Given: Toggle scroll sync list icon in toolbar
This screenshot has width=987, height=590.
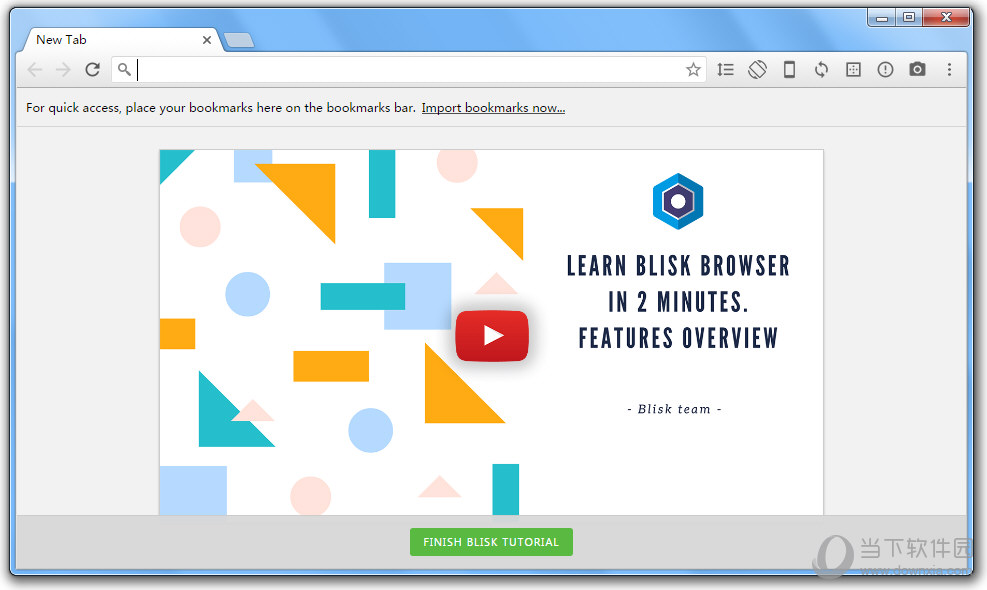Looking at the screenshot, I should pyautogui.click(x=725, y=69).
